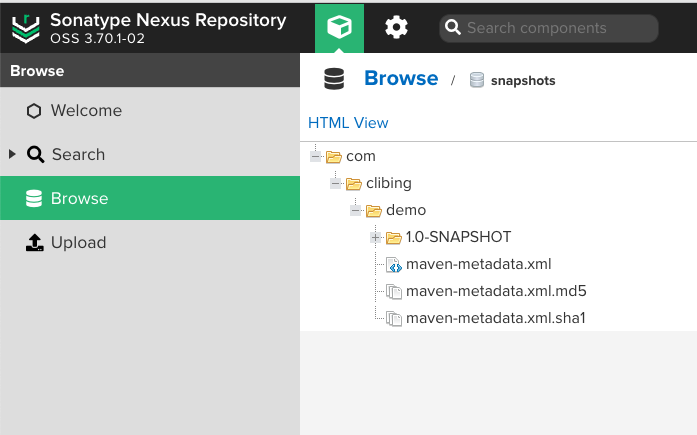Select Browse in the sidebar menu
The height and width of the screenshot is (435, 697).
coord(79,199)
